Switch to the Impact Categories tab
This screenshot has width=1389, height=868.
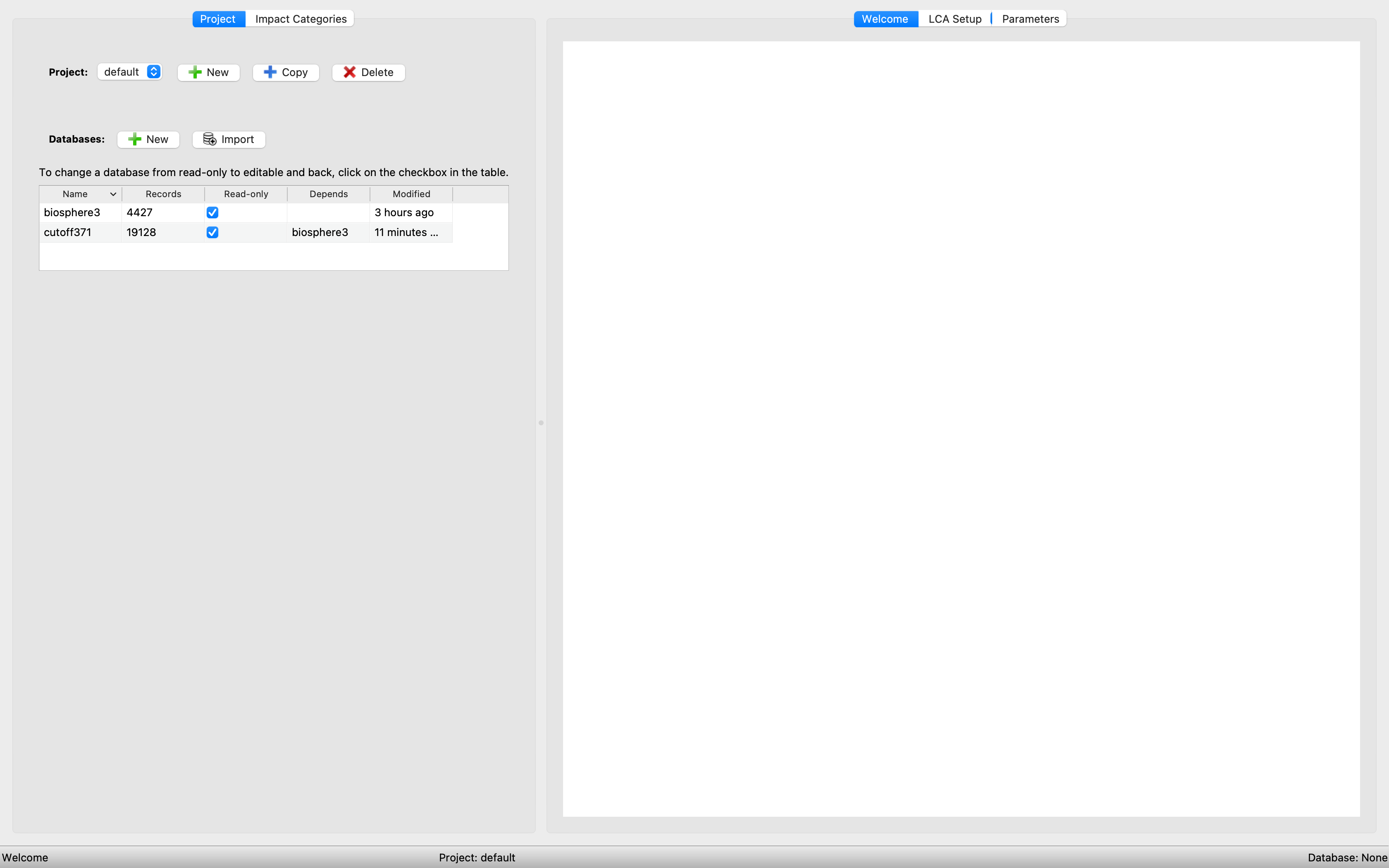click(x=301, y=19)
